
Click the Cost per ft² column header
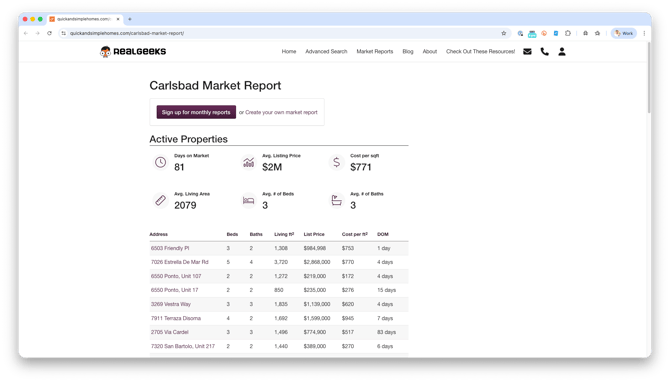point(355,235)
